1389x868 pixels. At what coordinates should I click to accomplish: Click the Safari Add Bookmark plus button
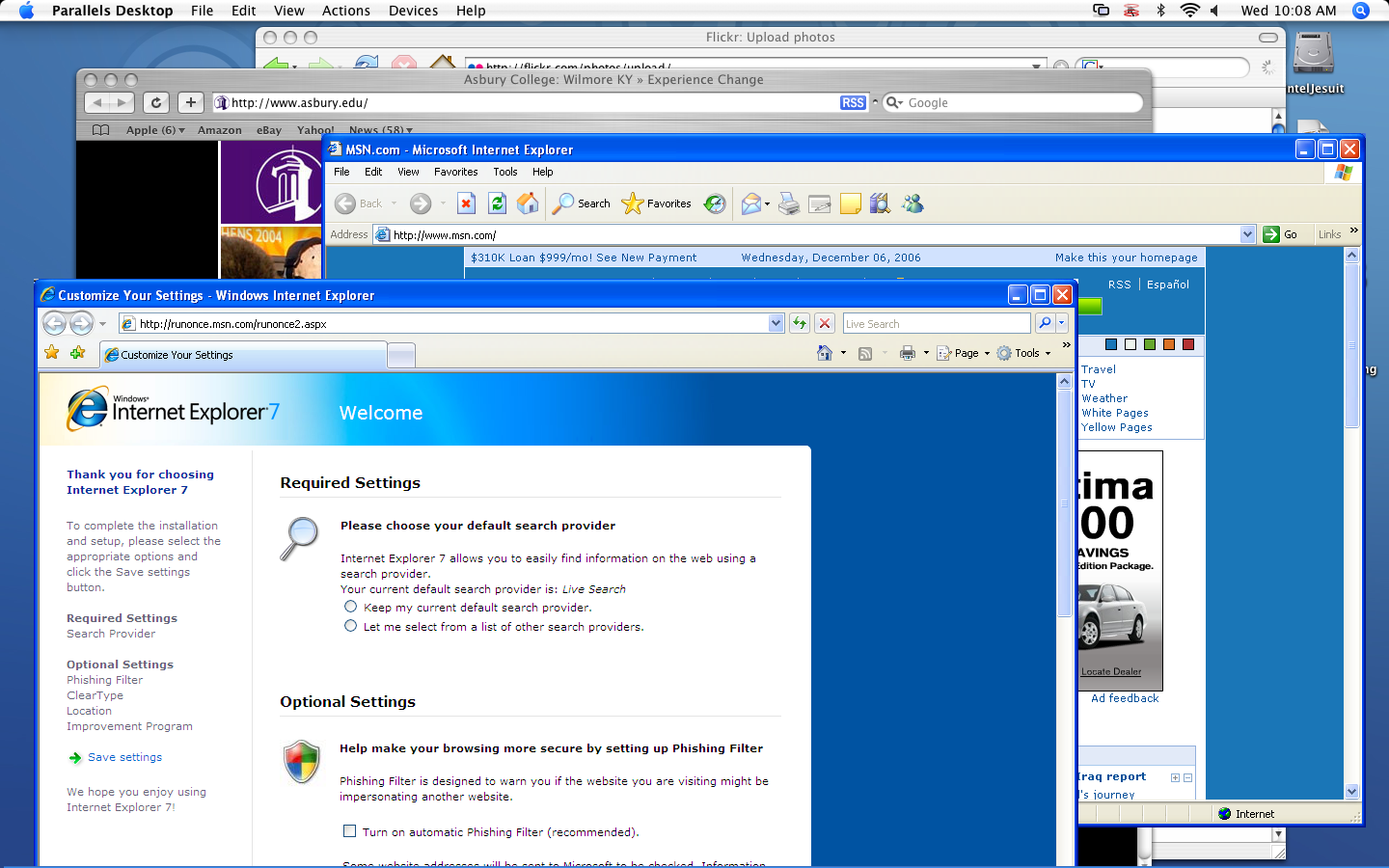(191, 102)
